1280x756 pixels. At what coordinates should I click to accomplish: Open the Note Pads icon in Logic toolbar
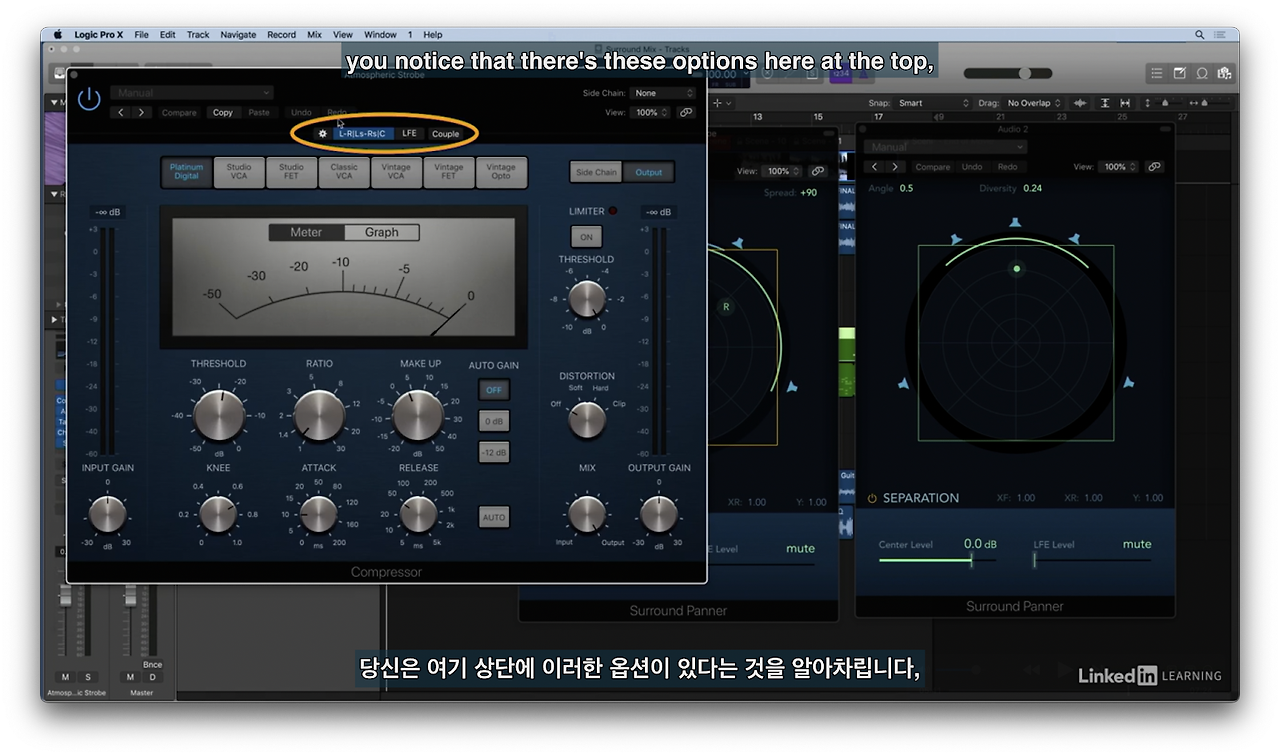(1179, 73)
